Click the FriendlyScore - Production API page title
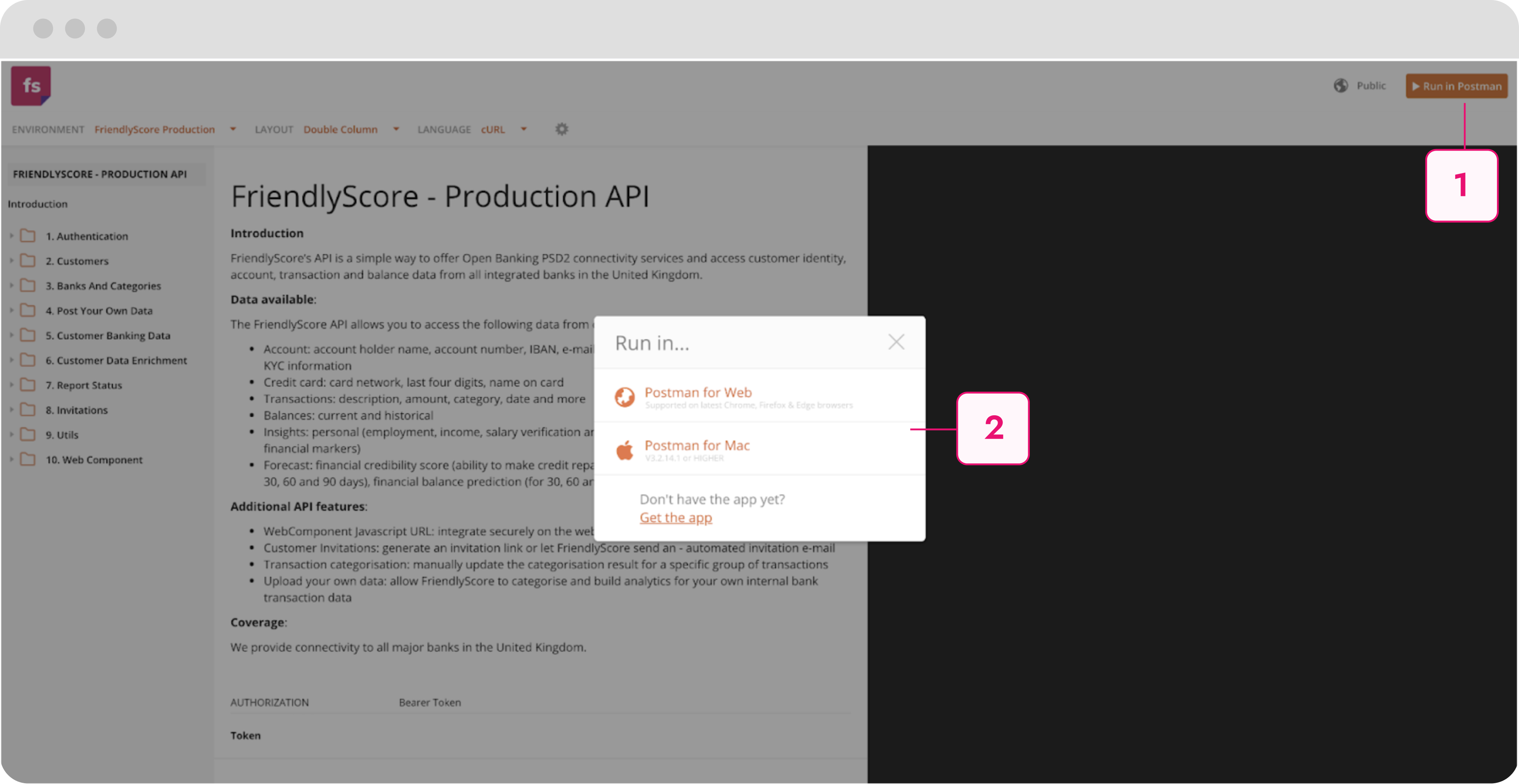Viewport: 1519px width, 784px height. pyautogui.click(x=440, y=196)
